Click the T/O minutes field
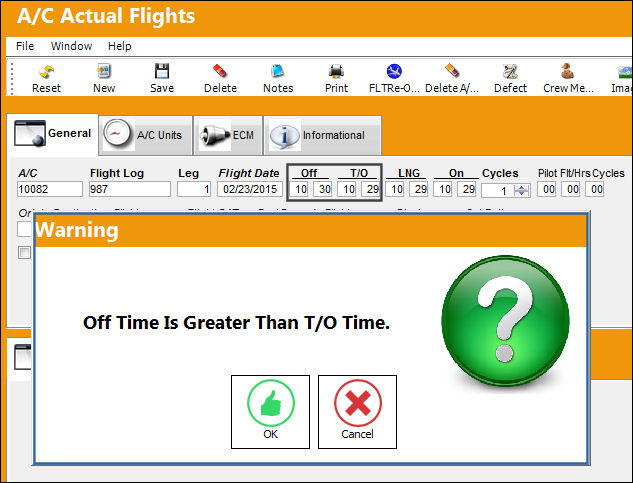 click(x=371, y=189)
